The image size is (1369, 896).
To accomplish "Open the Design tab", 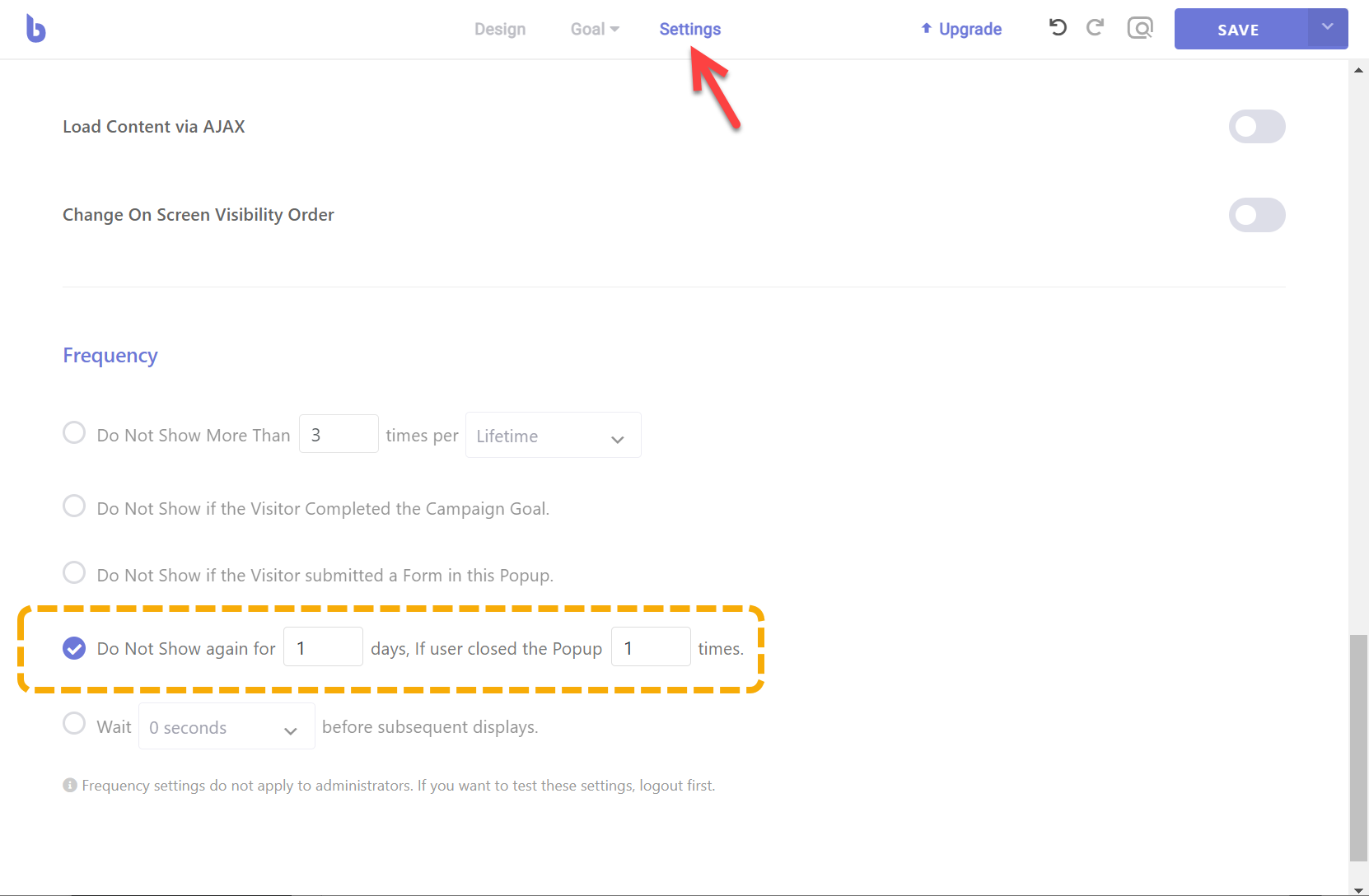I will pos(500,29).
